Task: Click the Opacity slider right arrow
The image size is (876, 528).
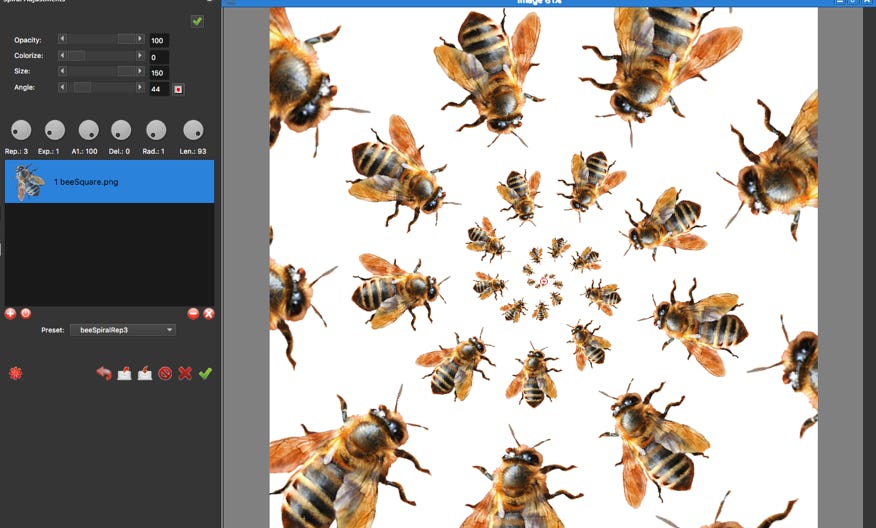Action: coord(140,39)
